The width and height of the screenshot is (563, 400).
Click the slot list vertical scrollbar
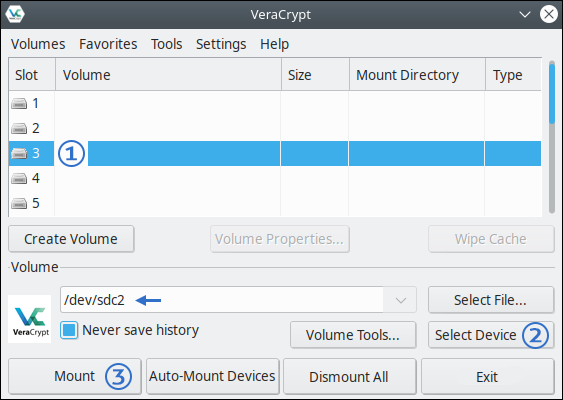(552, 138)
